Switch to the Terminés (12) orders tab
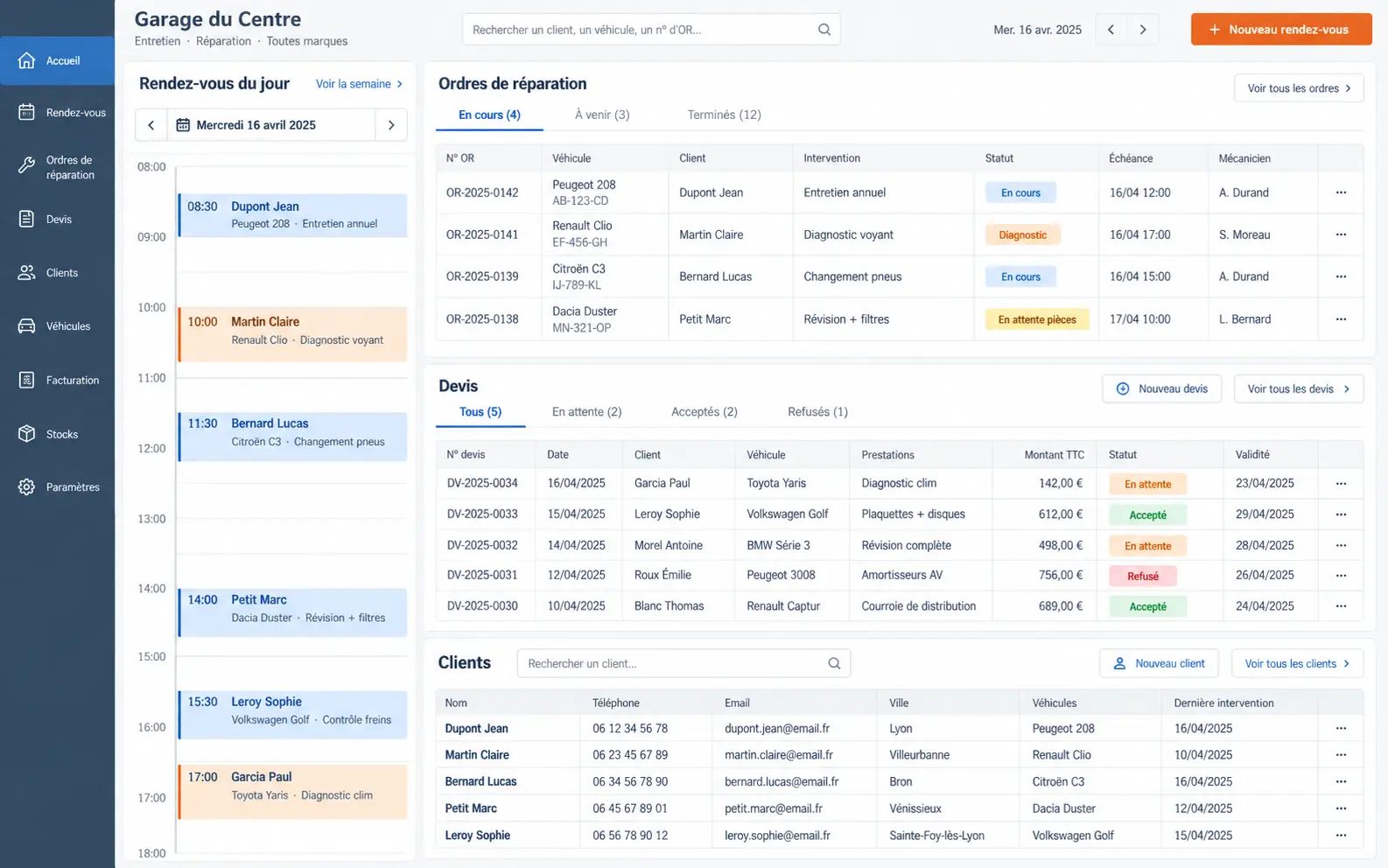Image resolution: width=1388 pixels, height=868 pixels. [724, 115]
